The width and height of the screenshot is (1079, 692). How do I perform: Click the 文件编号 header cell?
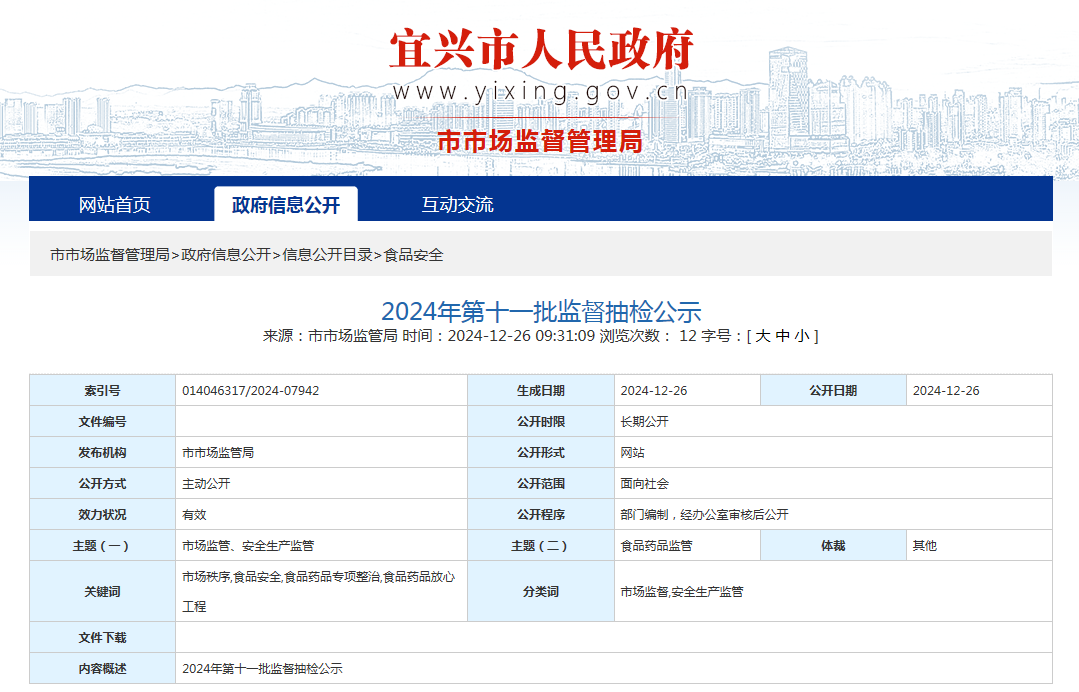tap(103, 422)
